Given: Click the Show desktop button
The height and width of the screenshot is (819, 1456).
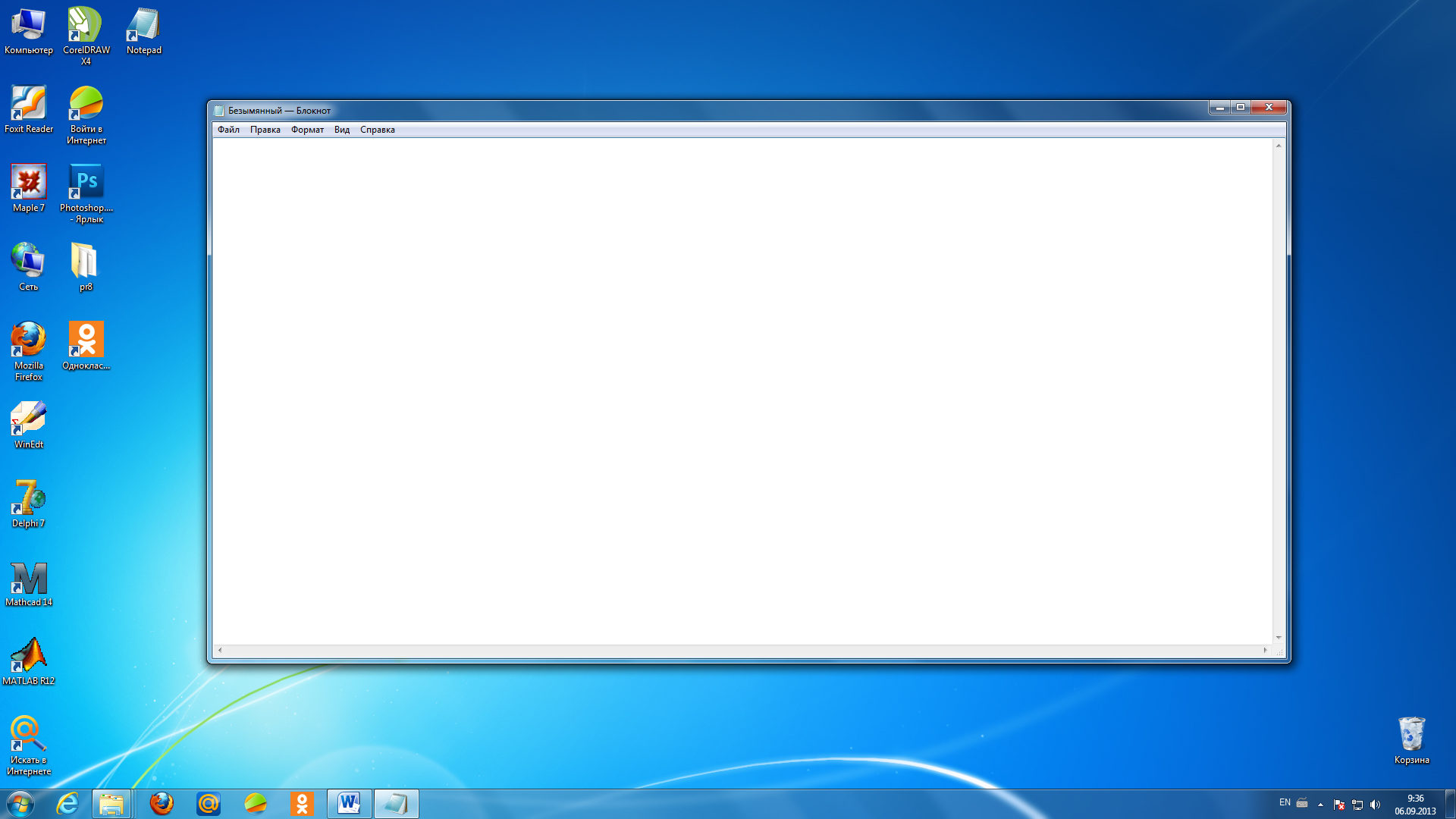Looking at the screenshot, I should coord(1450,804).
